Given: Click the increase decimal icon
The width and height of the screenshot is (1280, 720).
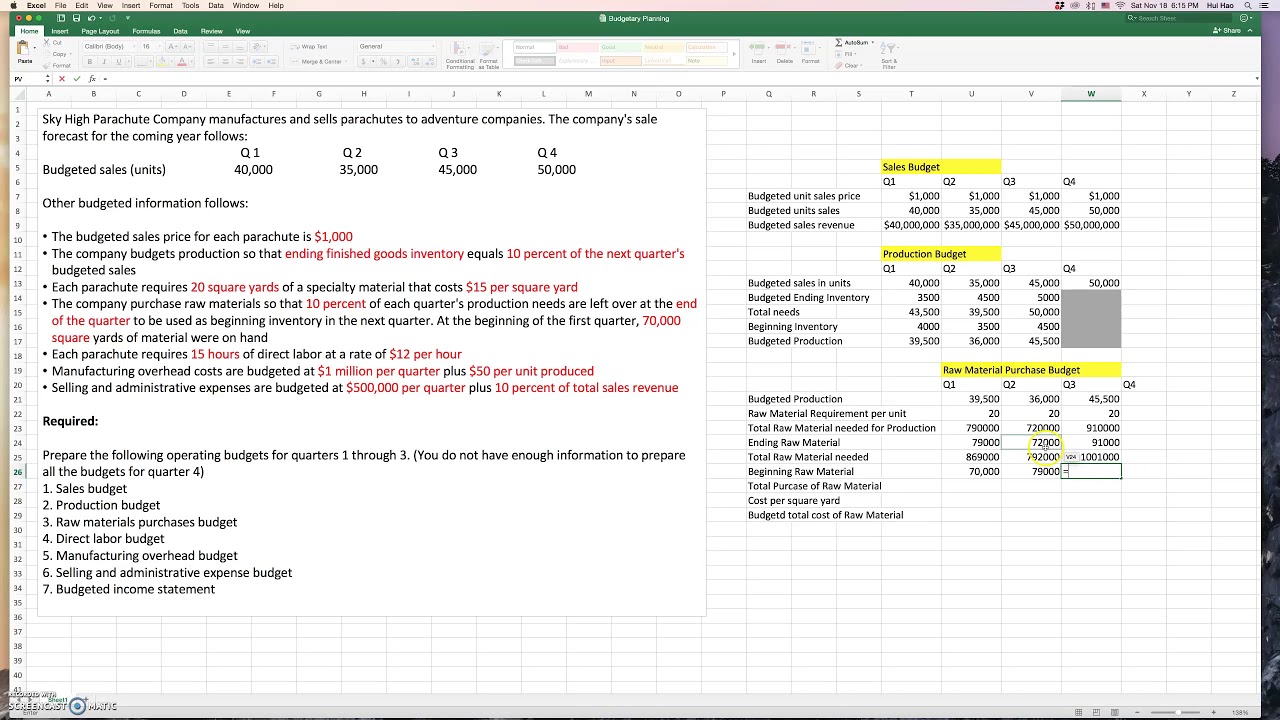Looking at the screenshot, I should point(414,62).
